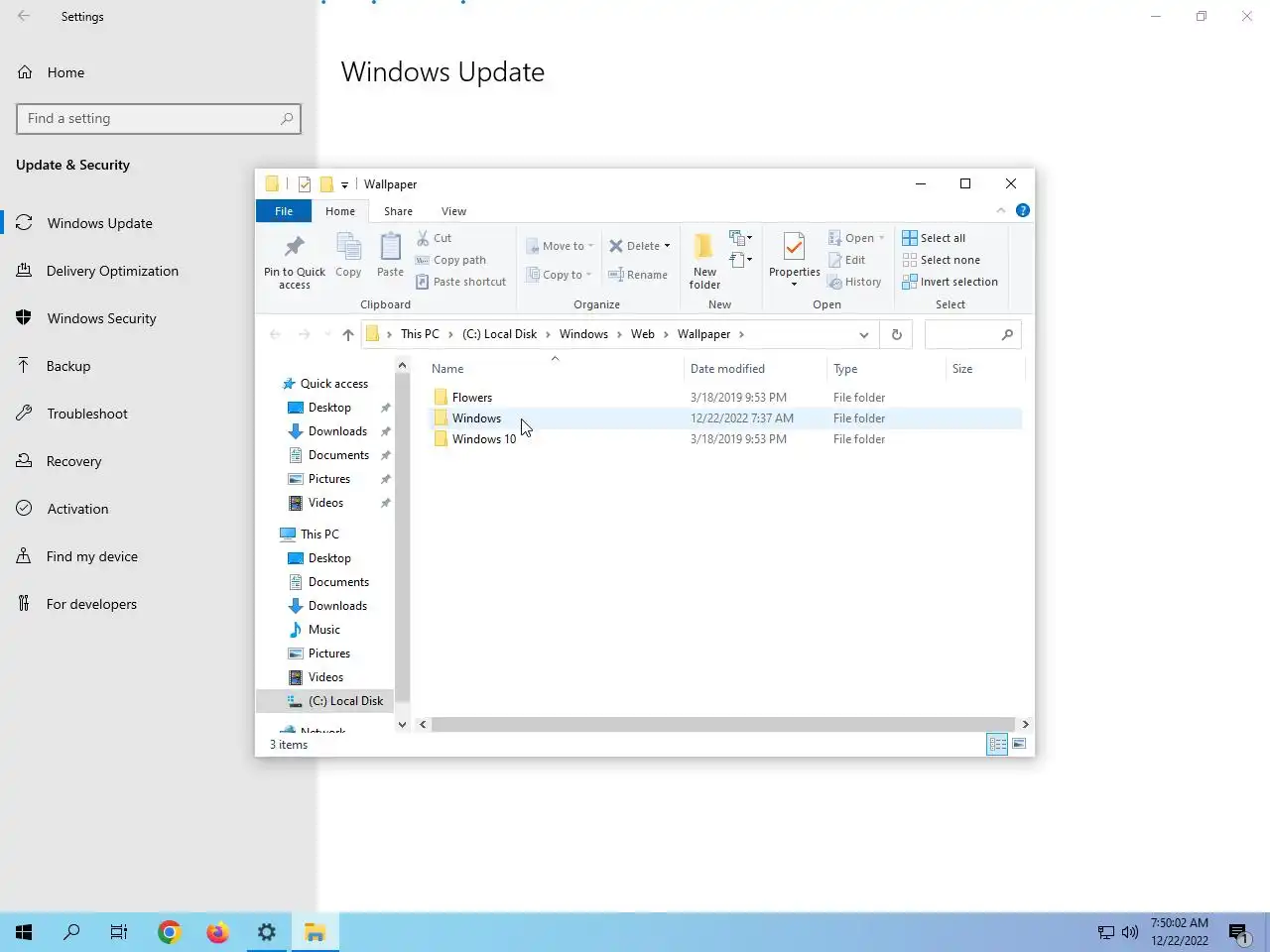Switch to large thumbnails view icon
1270x952 pixels.
pyautogui.click(x=1019, y=745)
